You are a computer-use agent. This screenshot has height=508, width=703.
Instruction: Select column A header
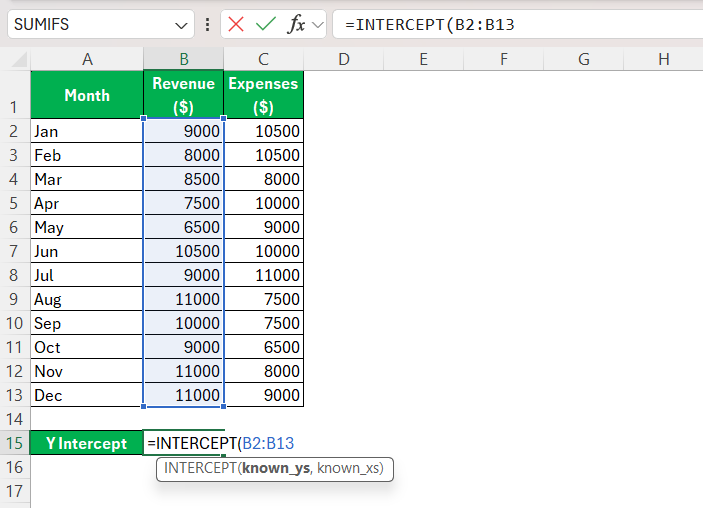coord(87,59)
